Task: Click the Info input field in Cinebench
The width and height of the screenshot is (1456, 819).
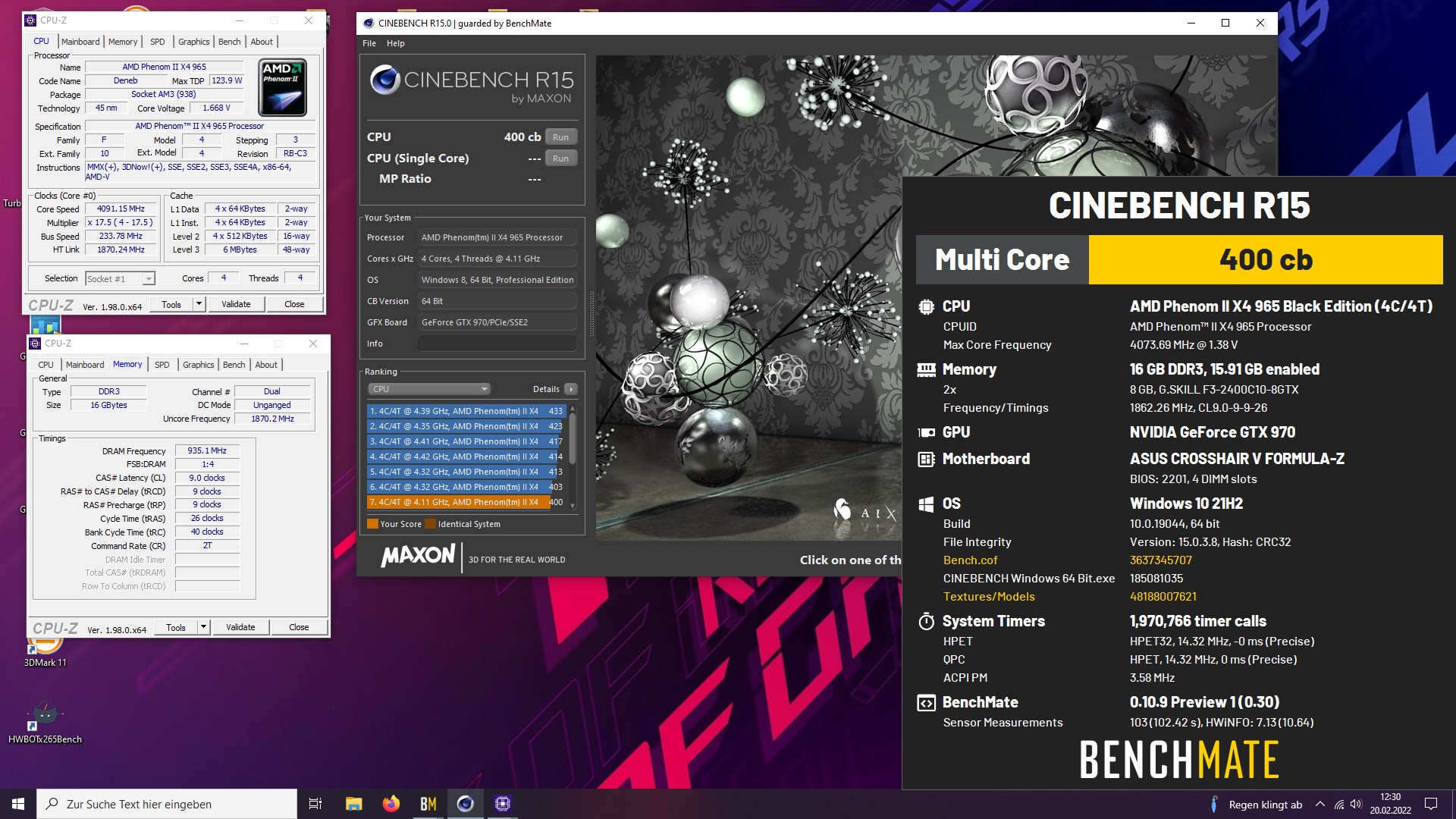Action: pos(497,344)
